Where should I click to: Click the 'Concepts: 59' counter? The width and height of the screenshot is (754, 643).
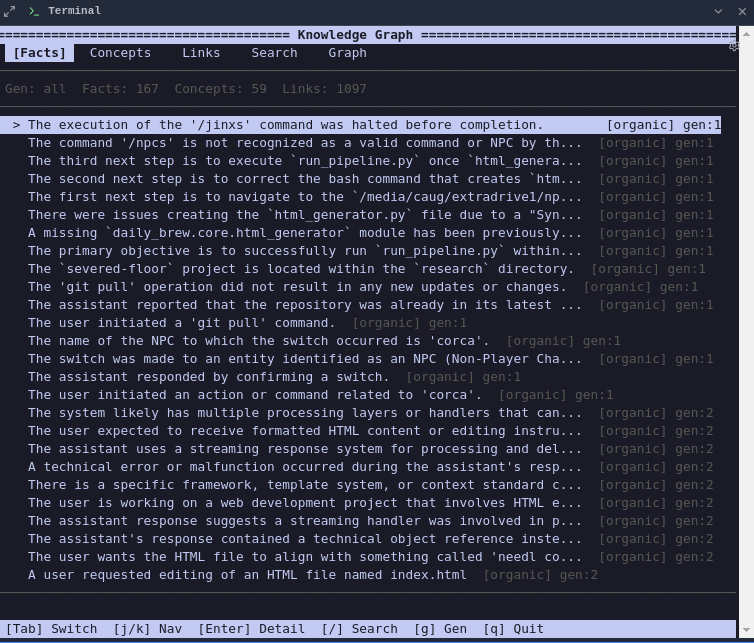coord(220,89)
